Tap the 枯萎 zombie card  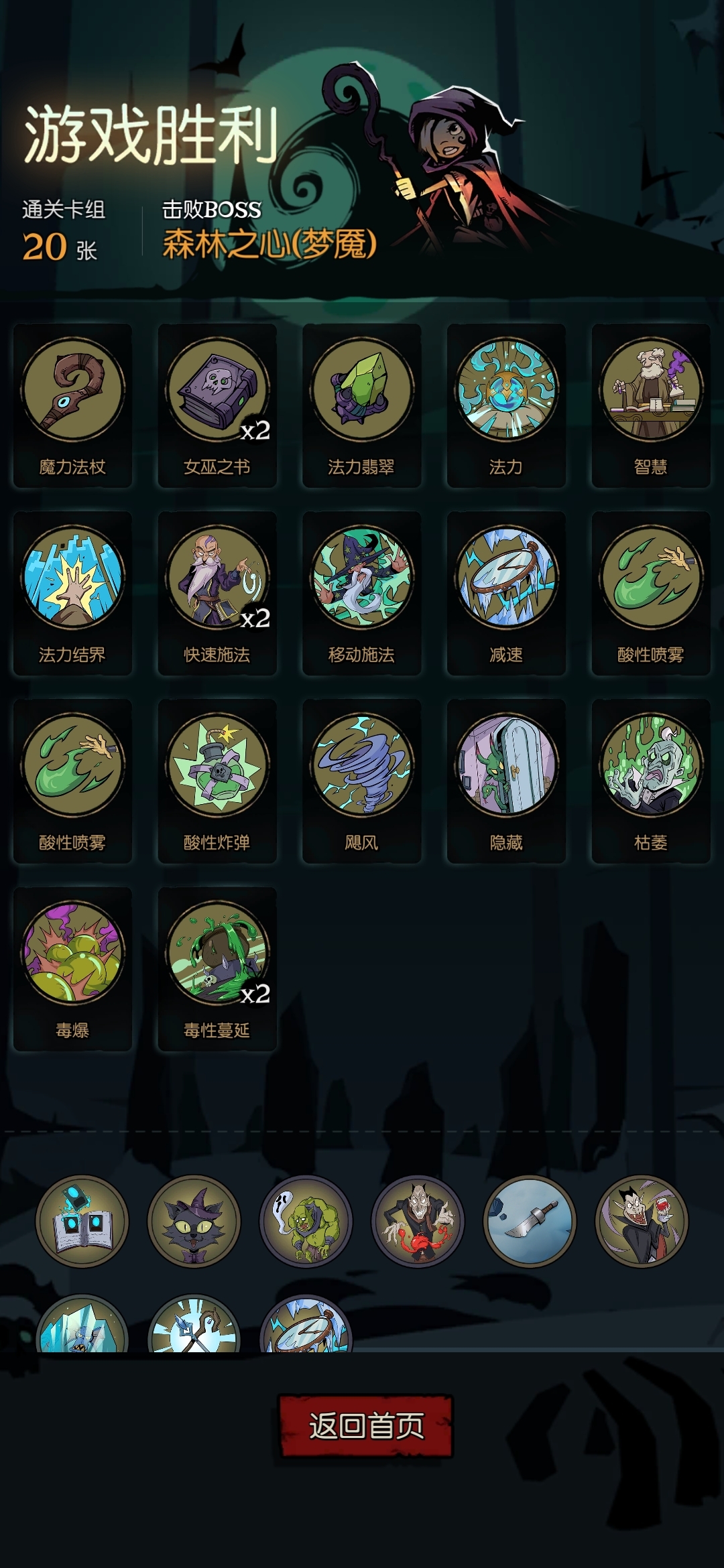pos(651,781)
